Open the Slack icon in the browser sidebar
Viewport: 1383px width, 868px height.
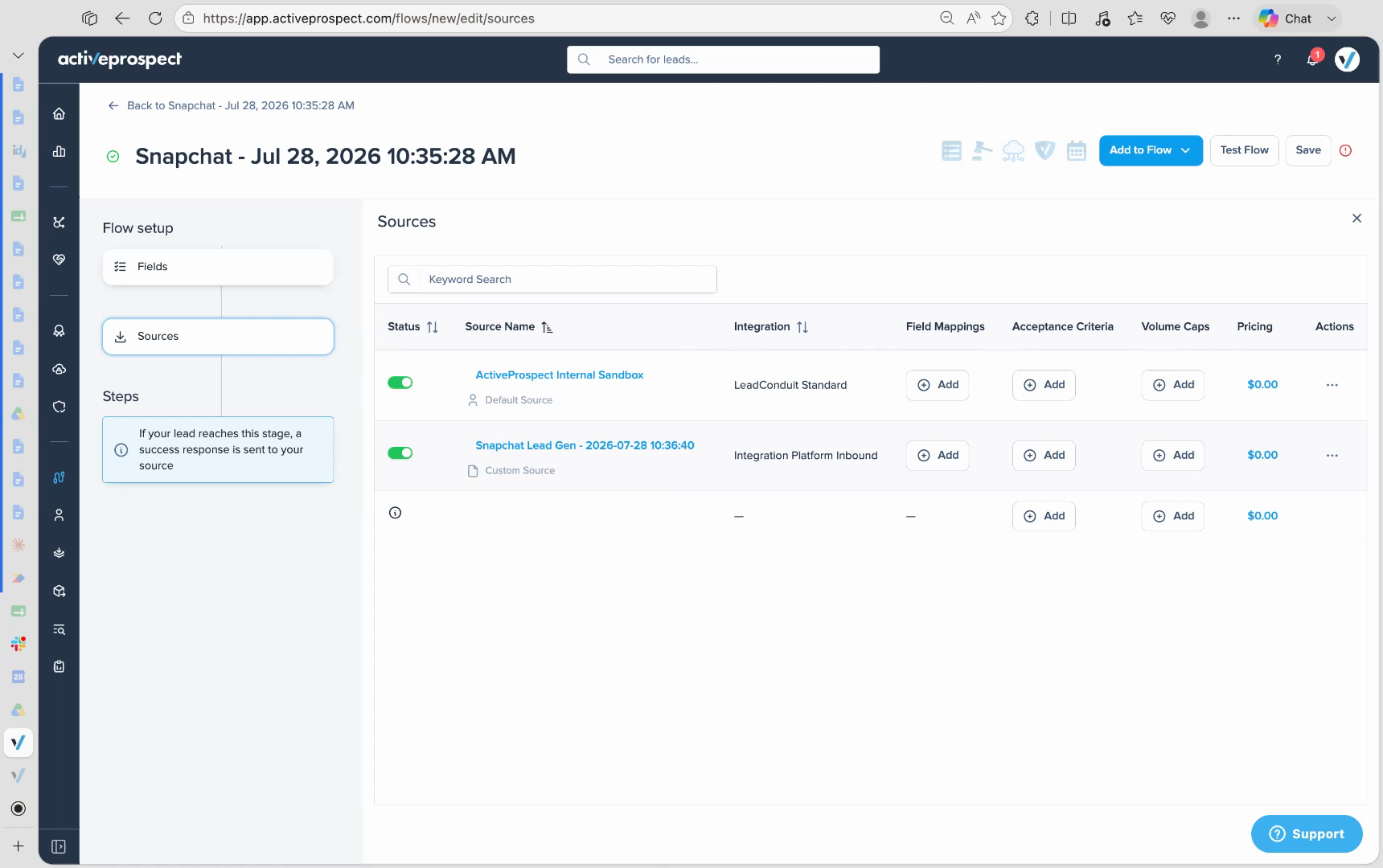tap(18, 644)
